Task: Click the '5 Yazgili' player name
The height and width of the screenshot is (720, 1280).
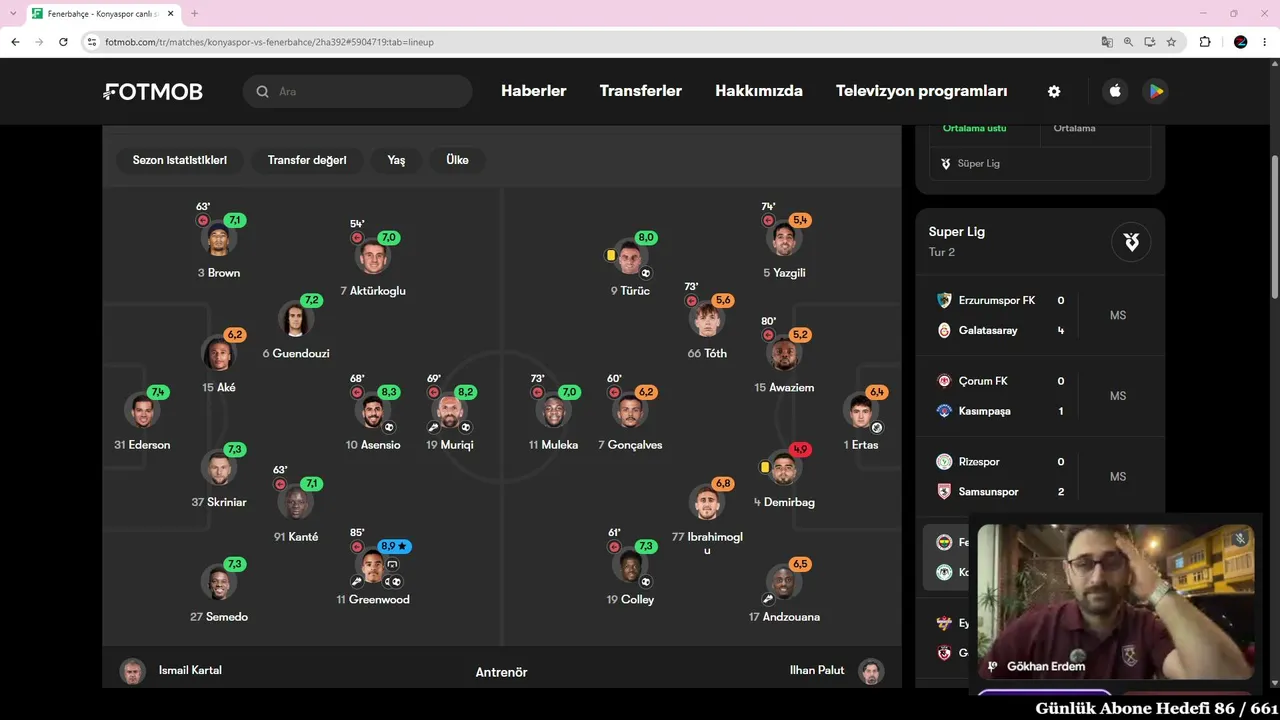Action: (784, 273)
